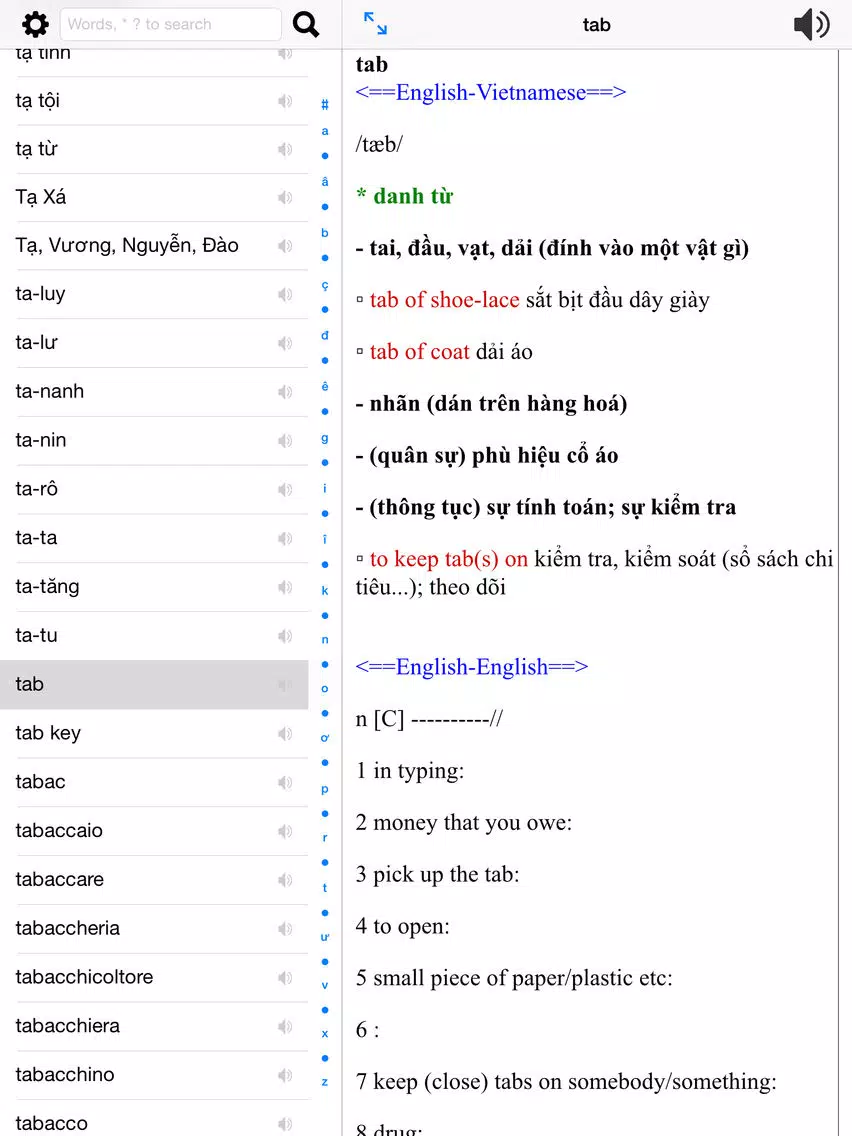Open entry "tab key" in word list
Viewport: 852px width, 1136px height.
[154, 734]
